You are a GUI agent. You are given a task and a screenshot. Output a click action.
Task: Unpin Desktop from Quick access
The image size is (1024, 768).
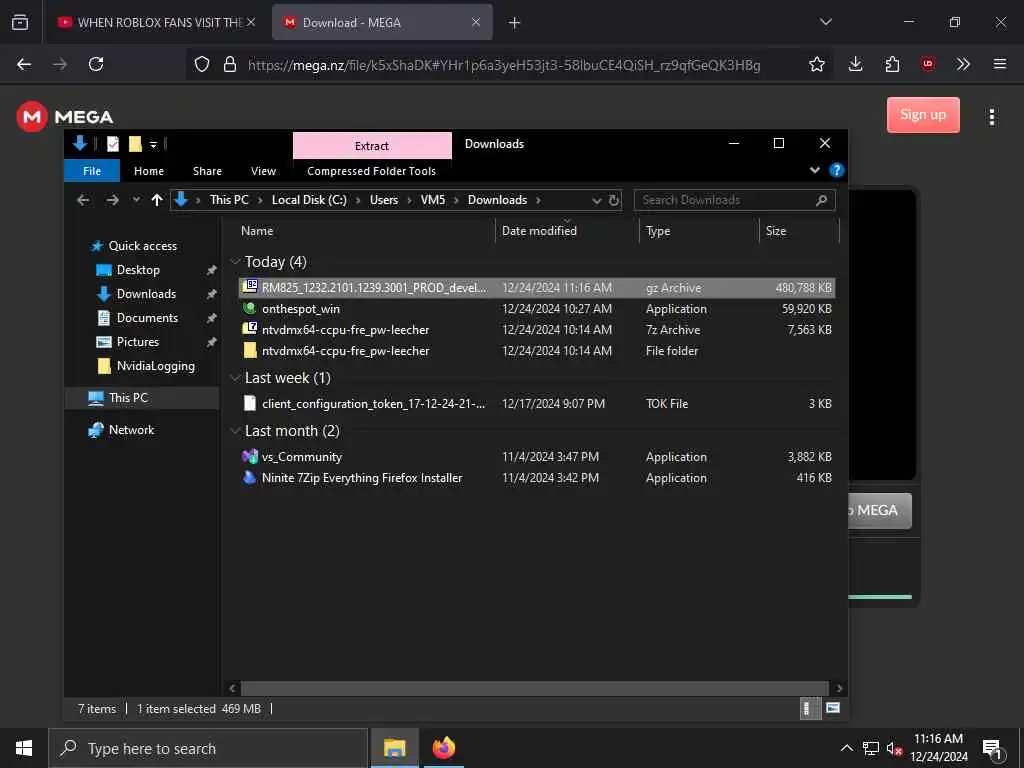pyautogui.click(x=211, y=270)
